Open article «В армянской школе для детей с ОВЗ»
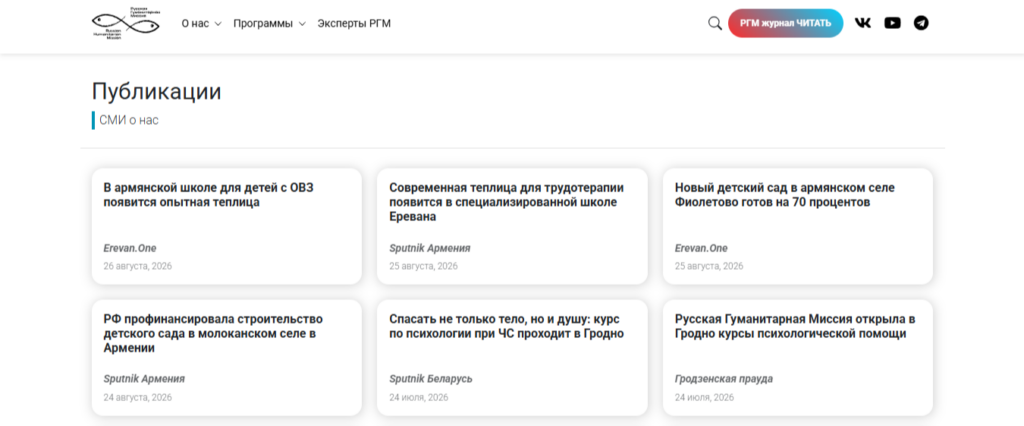The height and width of the screenshot is (426, 1024). [208, 195]
